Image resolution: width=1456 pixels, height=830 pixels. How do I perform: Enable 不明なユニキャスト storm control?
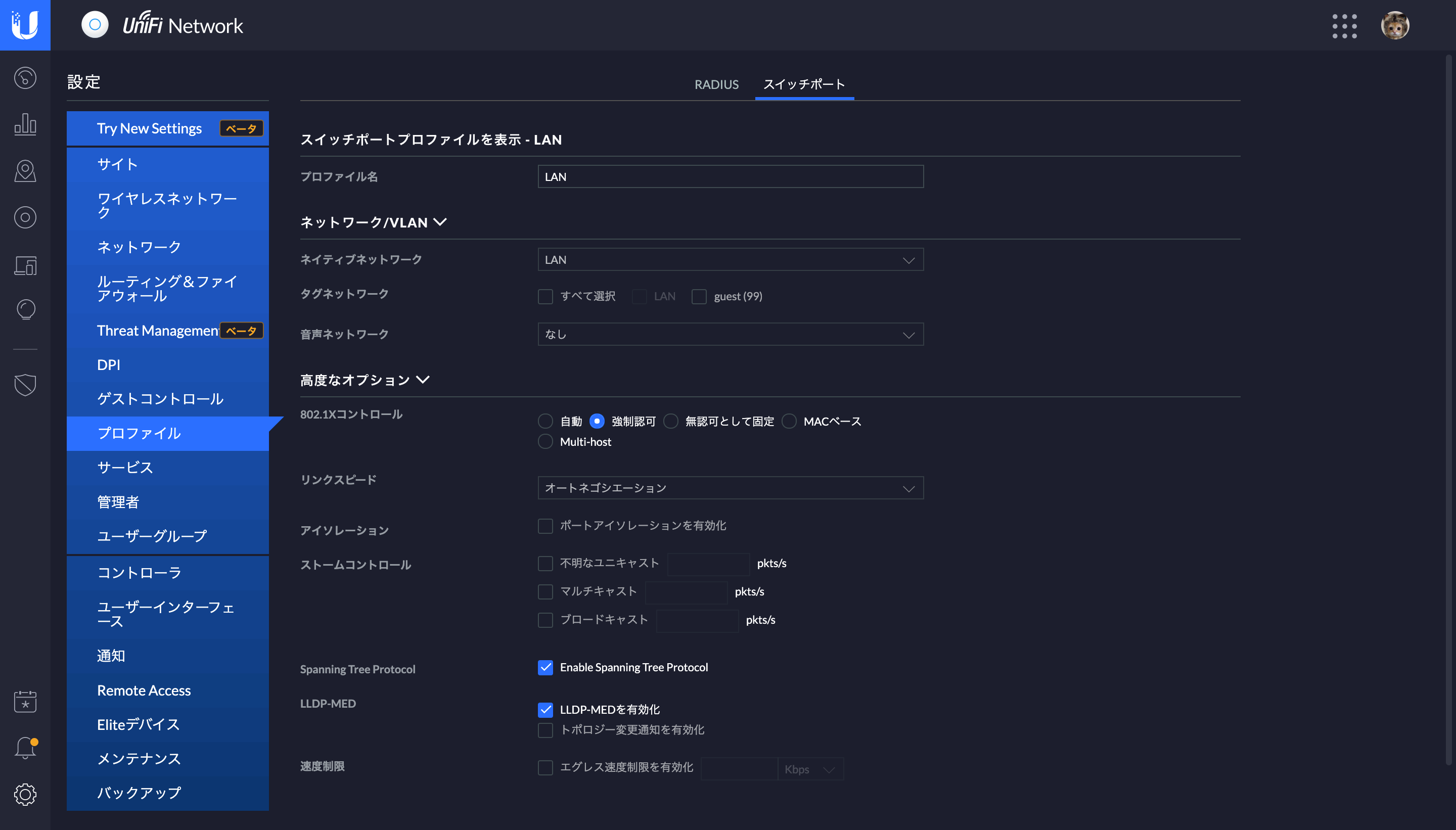(545, 563)
